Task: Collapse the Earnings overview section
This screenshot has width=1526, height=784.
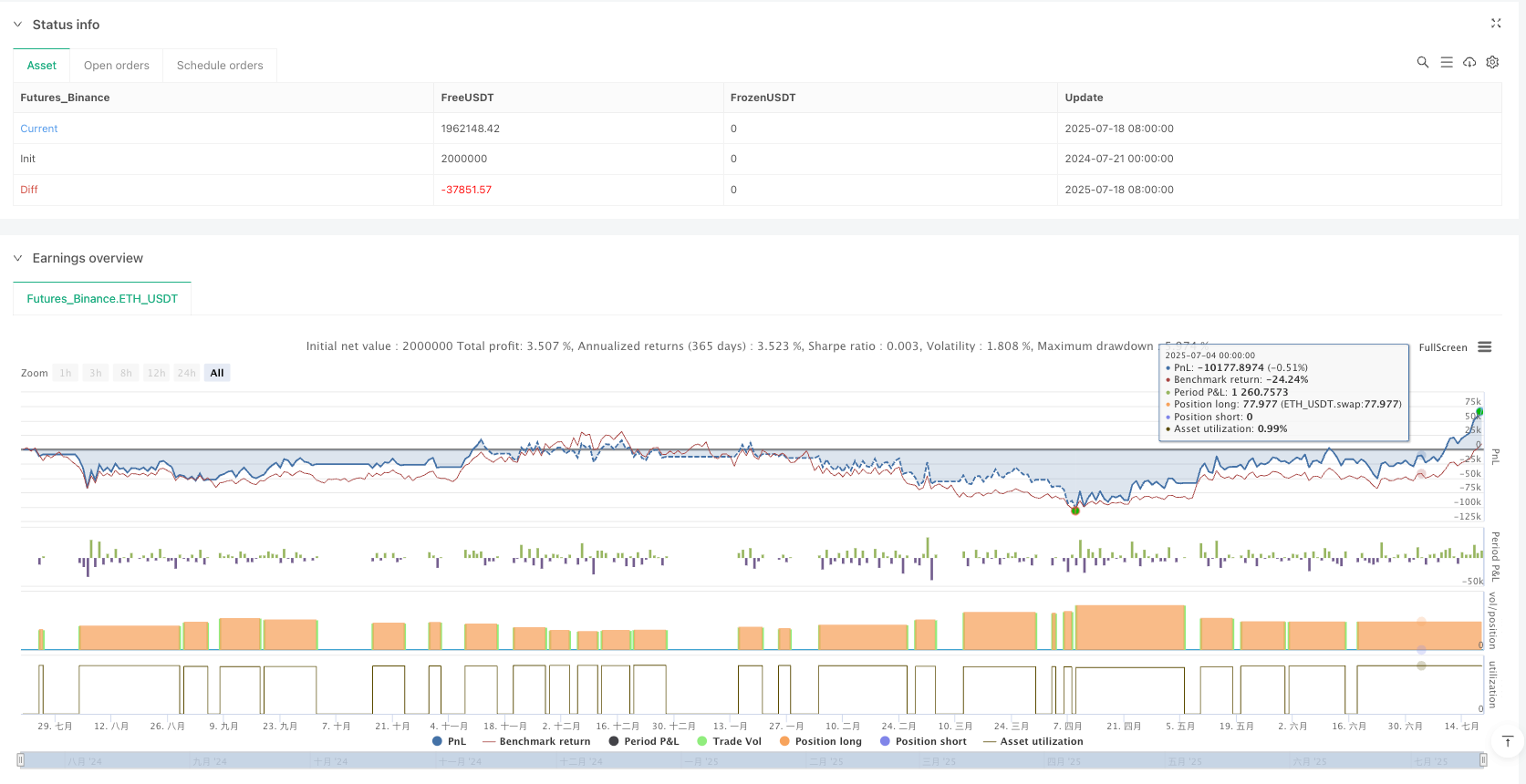Action: coord(17,258)
